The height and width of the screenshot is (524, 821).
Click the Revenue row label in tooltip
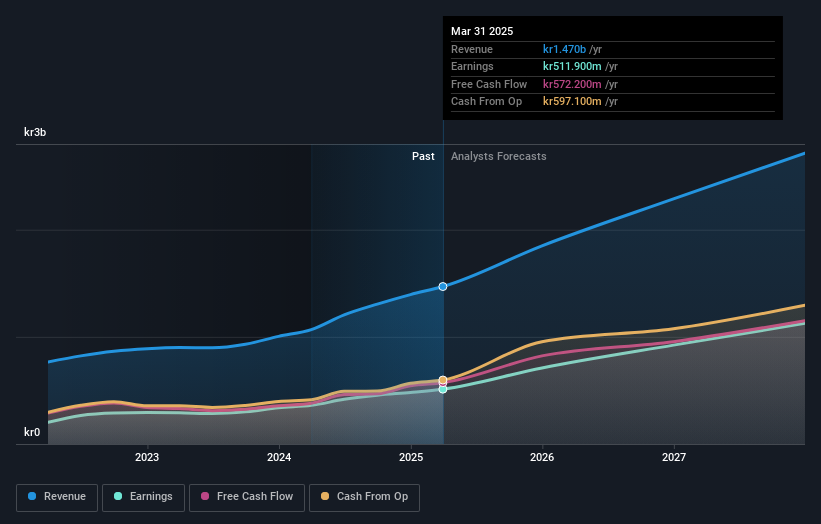point(472,49)
